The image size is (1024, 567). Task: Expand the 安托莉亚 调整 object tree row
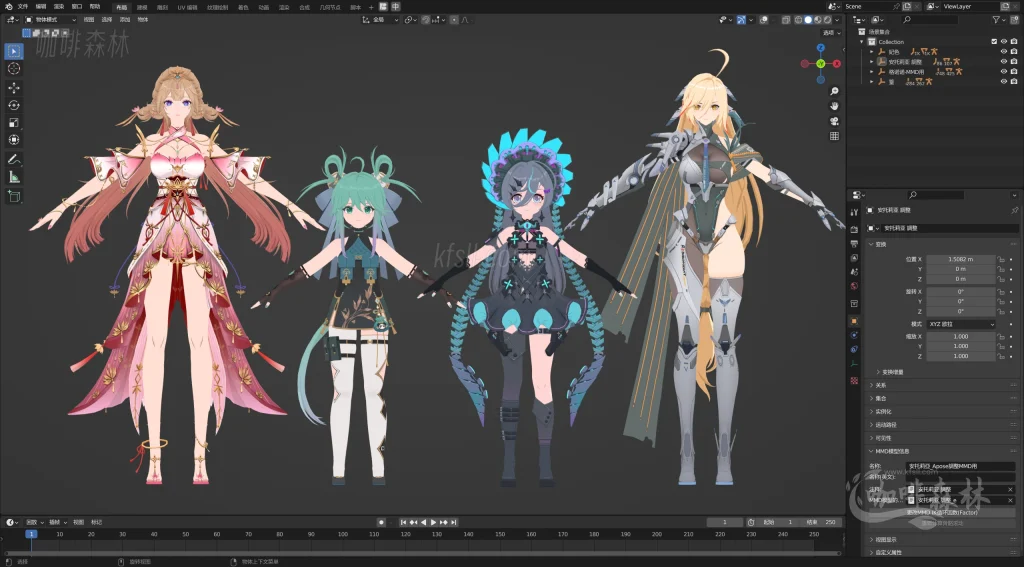[871, 61]
